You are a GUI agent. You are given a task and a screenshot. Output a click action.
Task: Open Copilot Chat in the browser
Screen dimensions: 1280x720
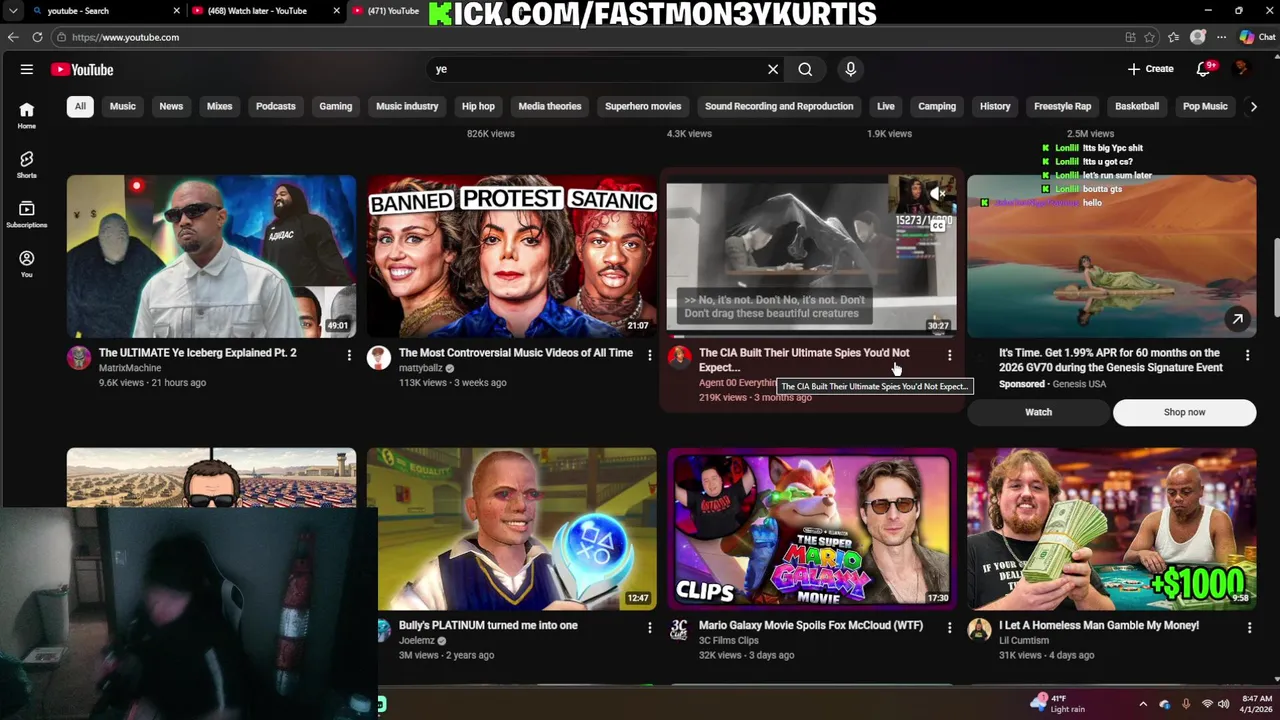[1257, 37]
